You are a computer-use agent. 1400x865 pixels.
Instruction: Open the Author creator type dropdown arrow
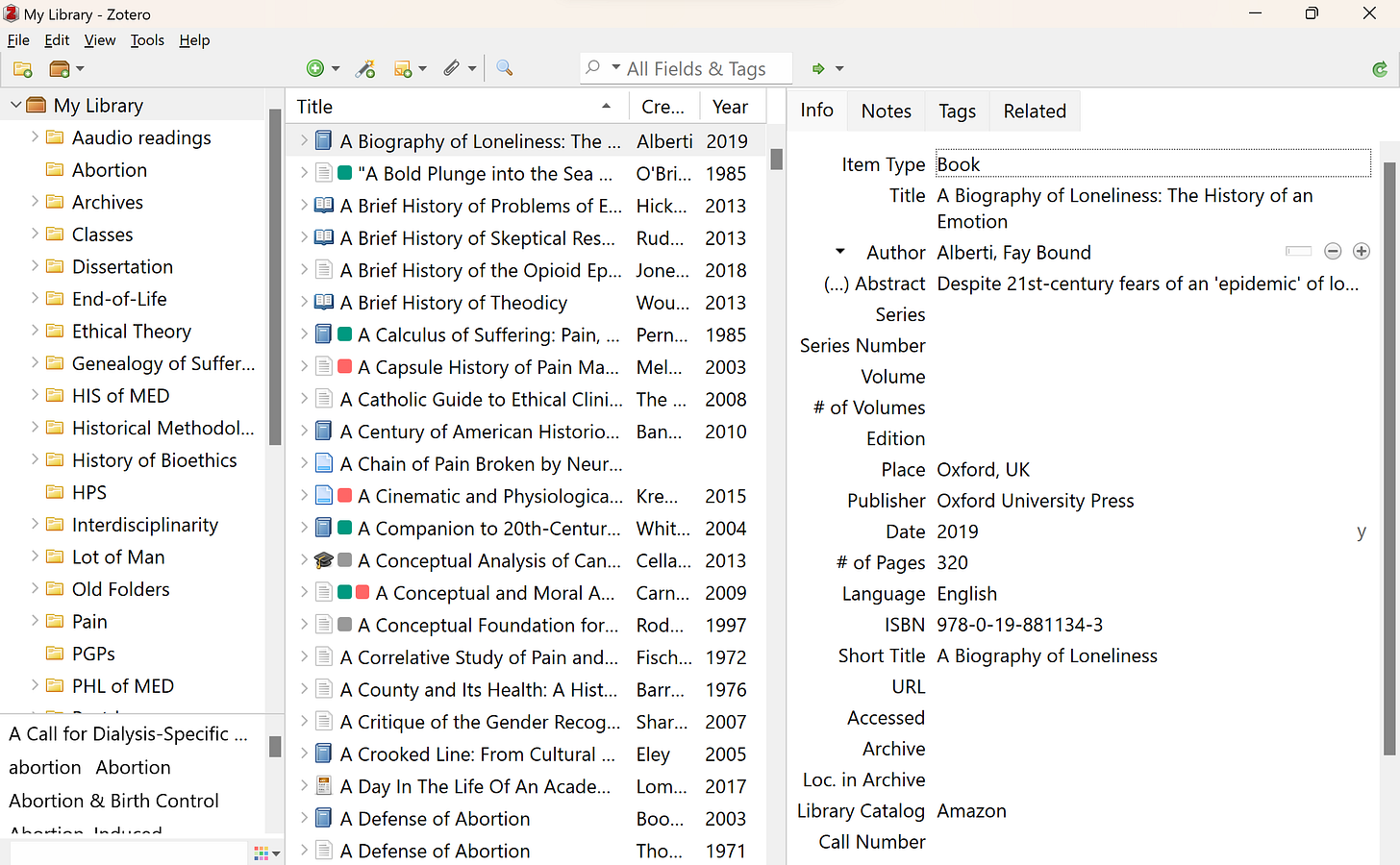840,252
